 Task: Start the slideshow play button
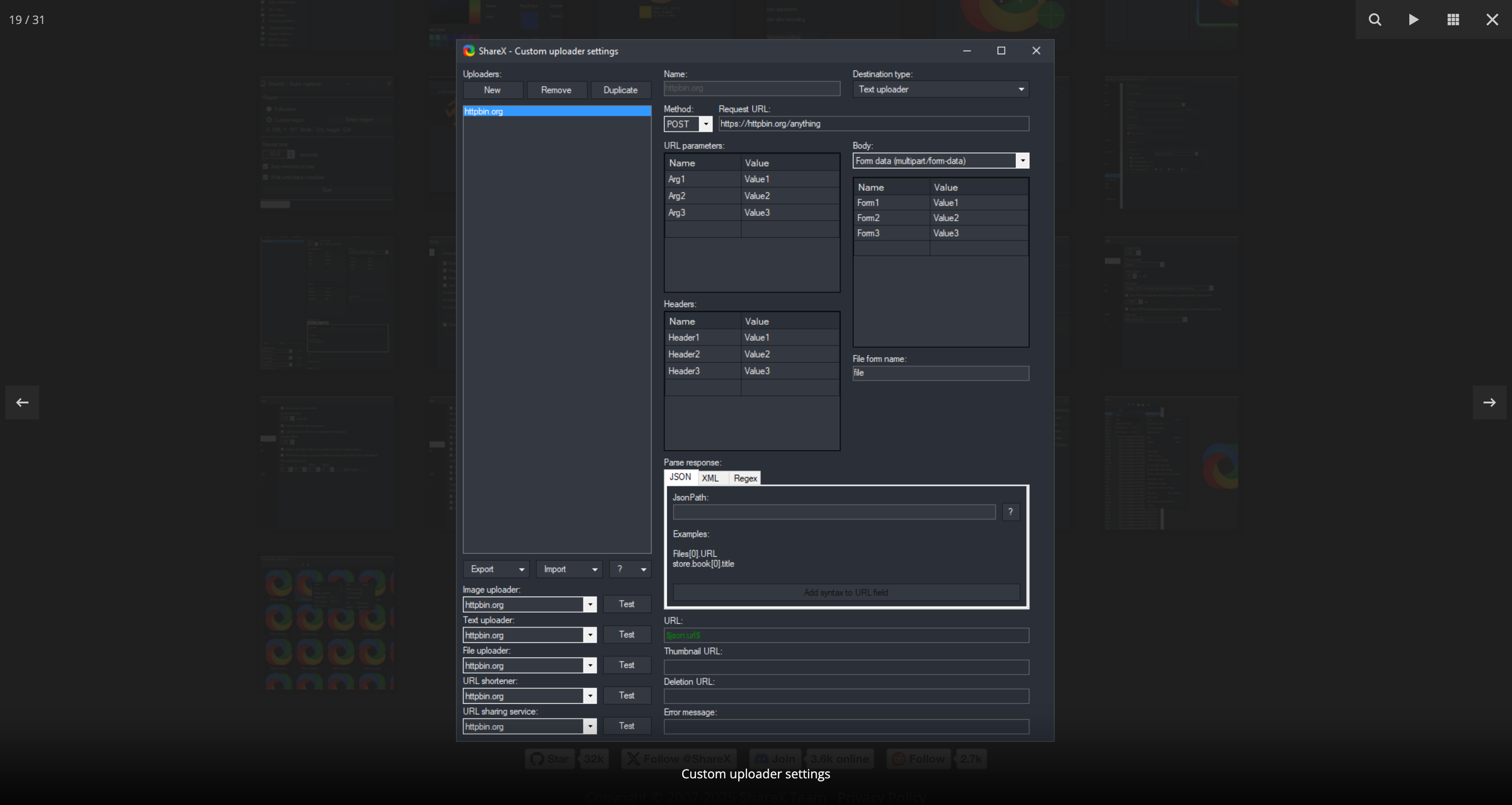point(1413,20)
